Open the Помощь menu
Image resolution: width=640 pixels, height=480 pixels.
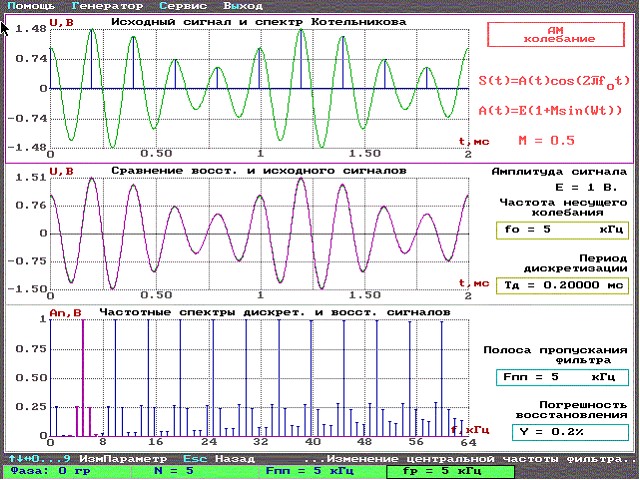pyautogui.click(x=30, y=6)
